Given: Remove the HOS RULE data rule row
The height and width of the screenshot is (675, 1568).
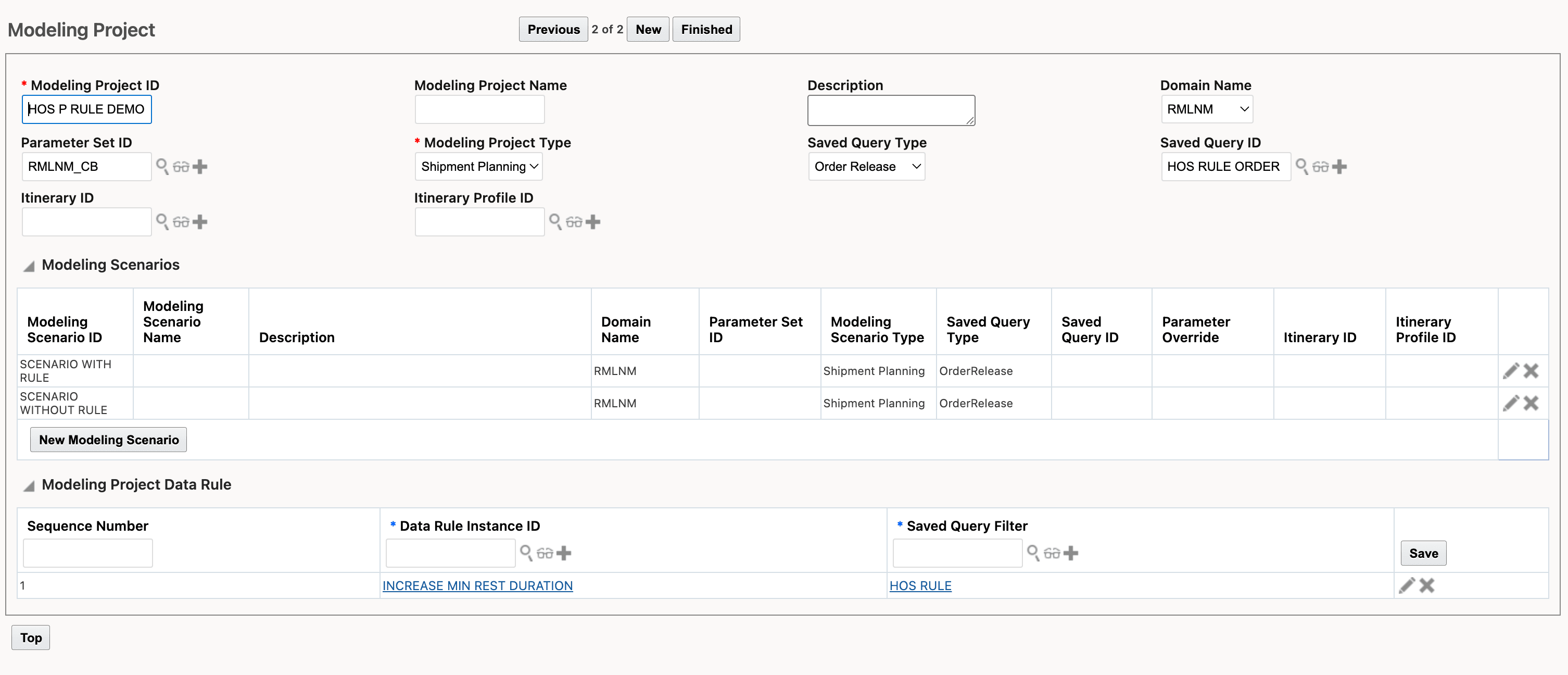Looking at the screenshot, I should 1427,585.
